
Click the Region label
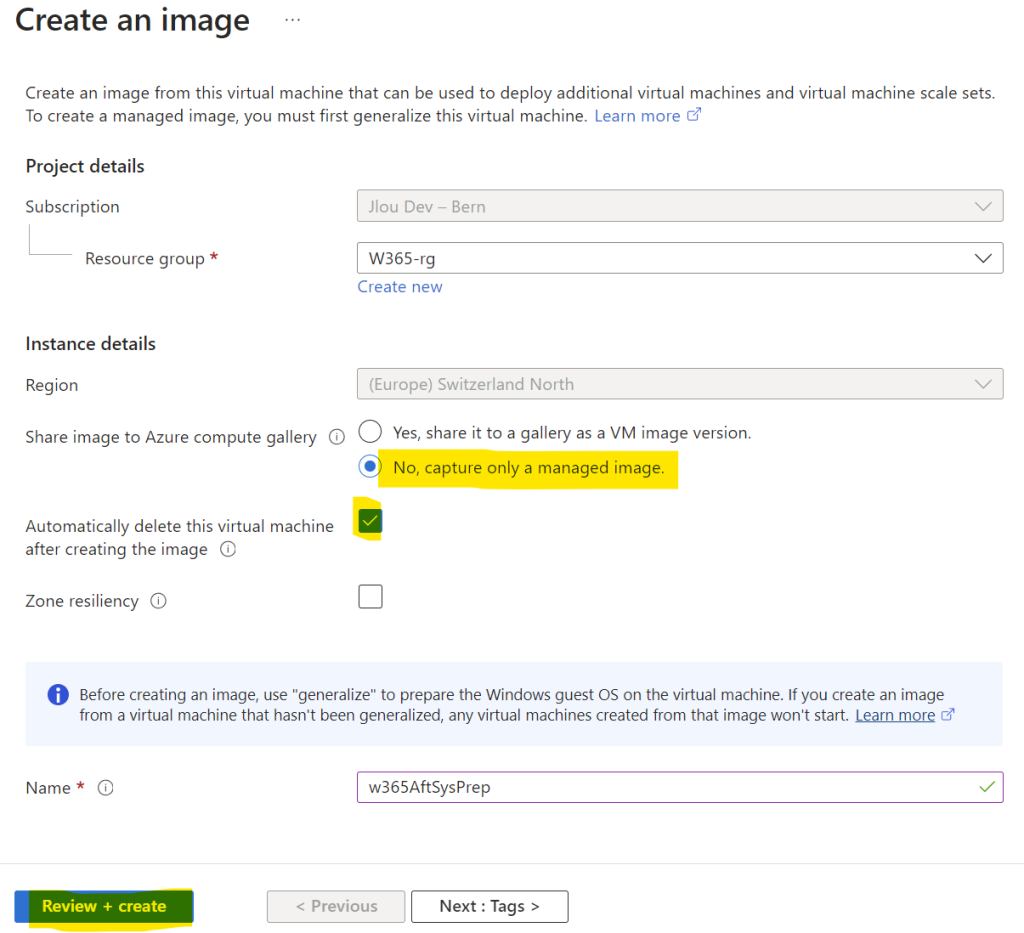coord(52,385)
